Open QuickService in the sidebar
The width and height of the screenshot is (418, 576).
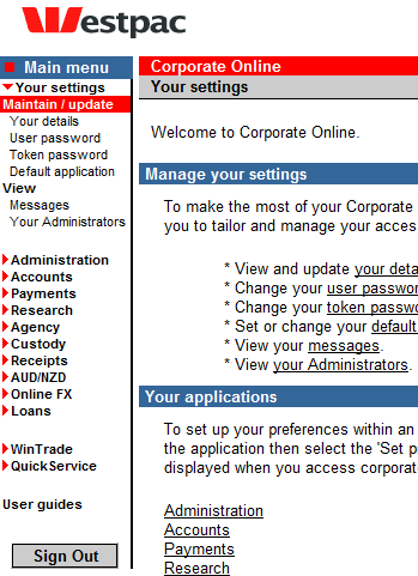click(54, 466)
